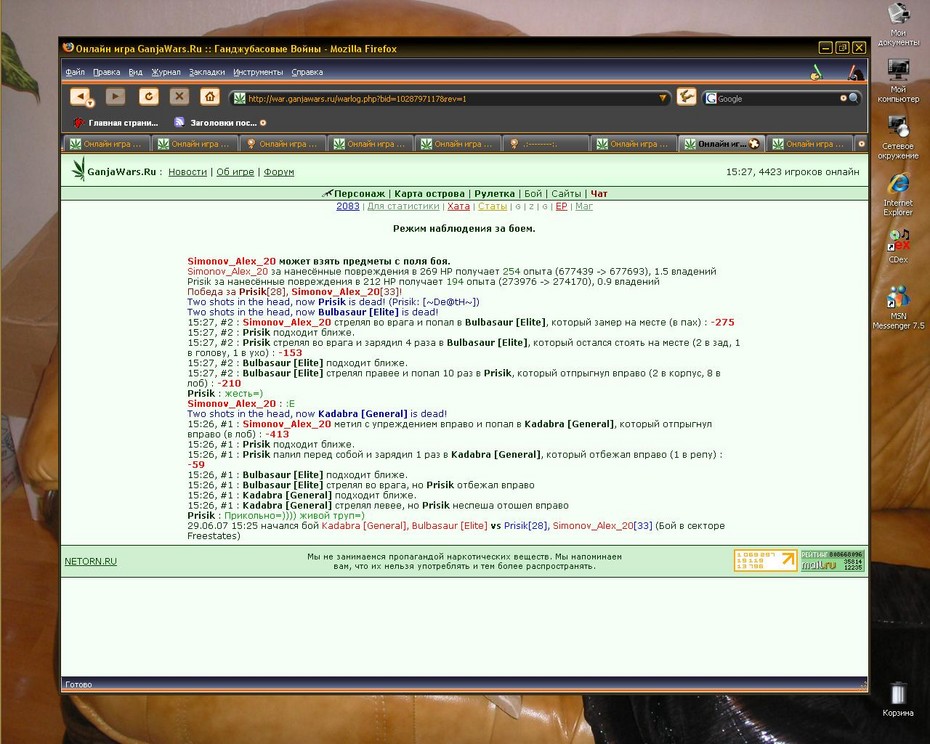The height and width of the screenshot is (744, 930).
Task: Open Сетевое окружение desktop icon
Action: [898, 138]
